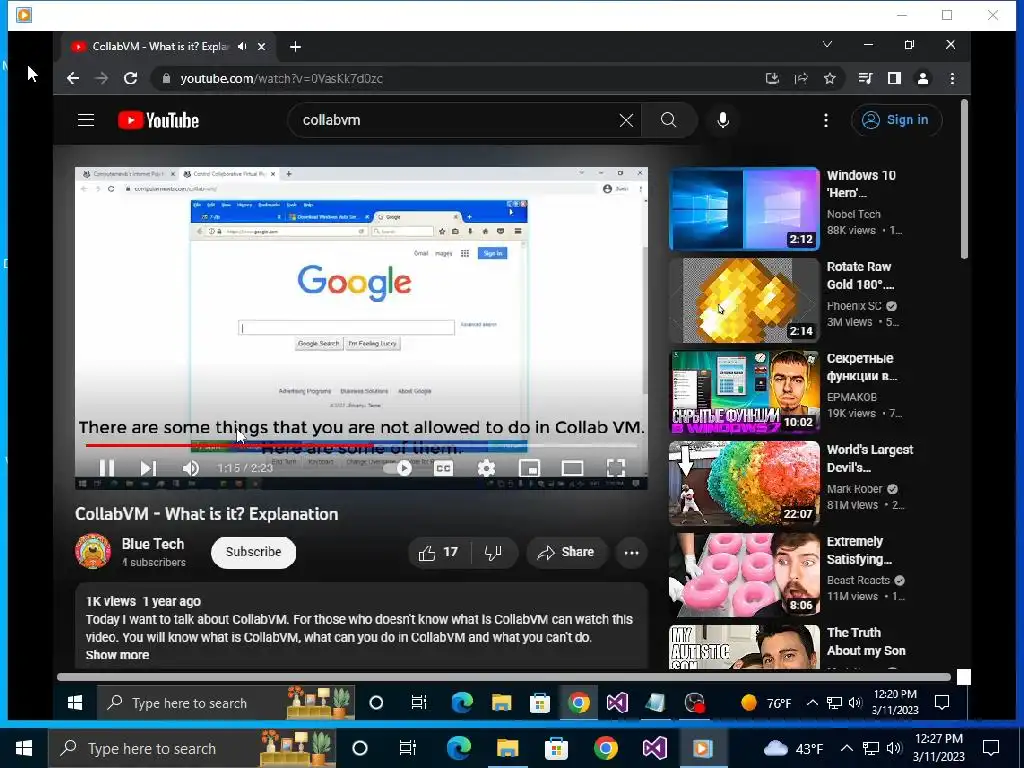This screenshot has height=768, width=1024.
Task: Toggle the autoplay switch in player
Action: tap(398, 468)
